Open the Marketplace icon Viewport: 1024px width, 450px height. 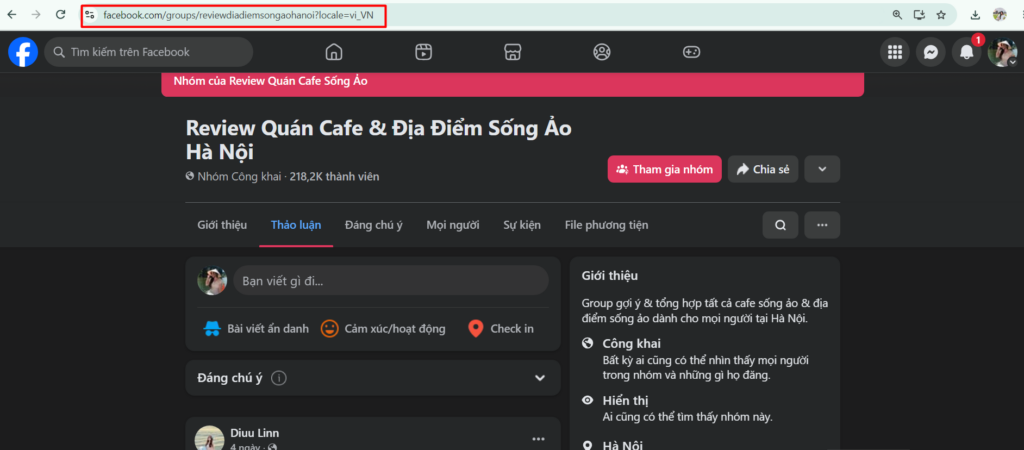click(513, 52)
